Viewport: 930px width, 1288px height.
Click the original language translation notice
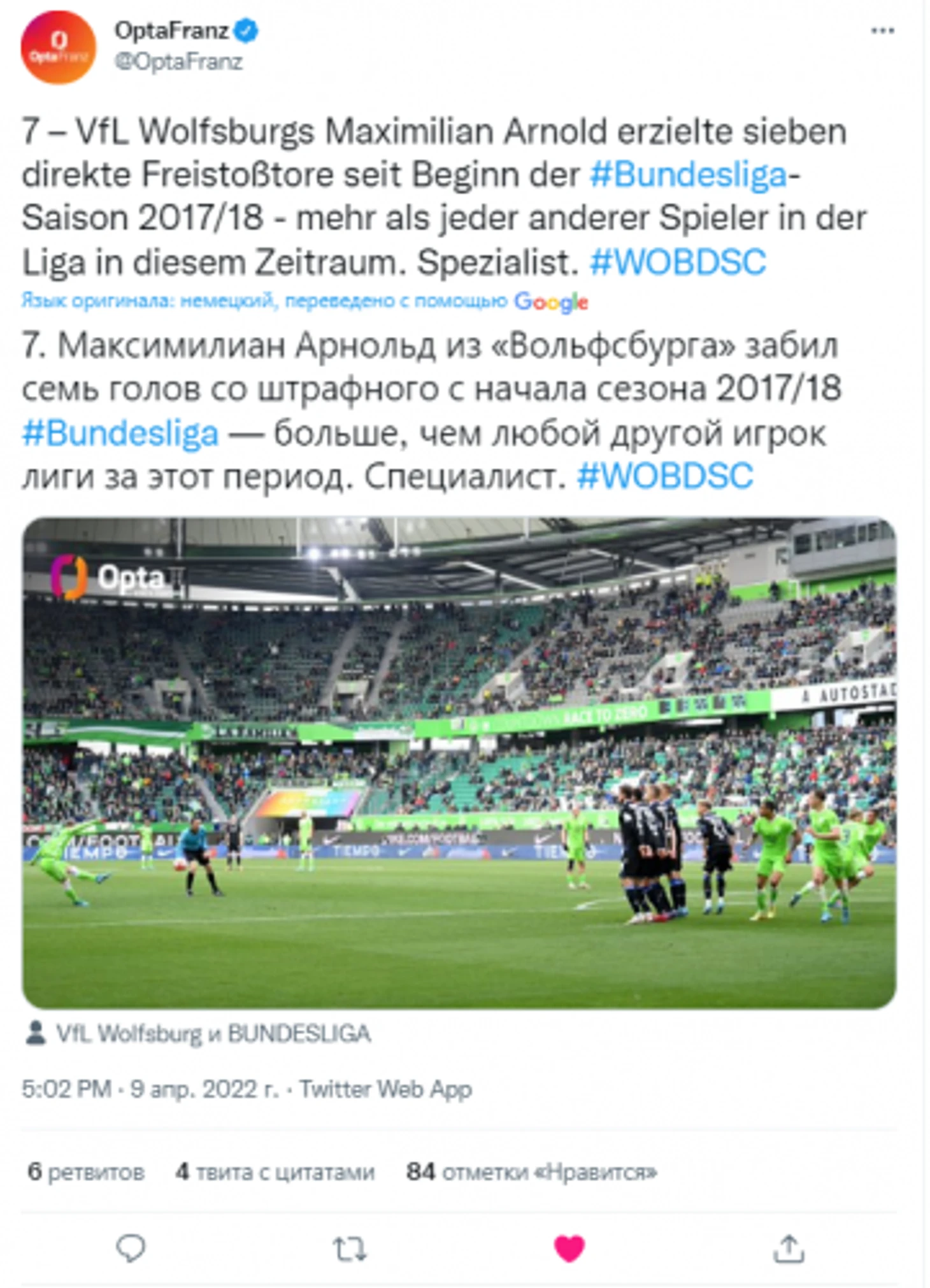(x=264, y=301)
